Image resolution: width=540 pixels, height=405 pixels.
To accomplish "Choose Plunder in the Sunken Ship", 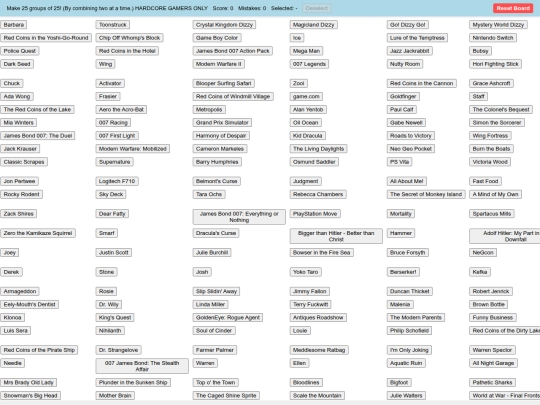I will coord(133,382).
